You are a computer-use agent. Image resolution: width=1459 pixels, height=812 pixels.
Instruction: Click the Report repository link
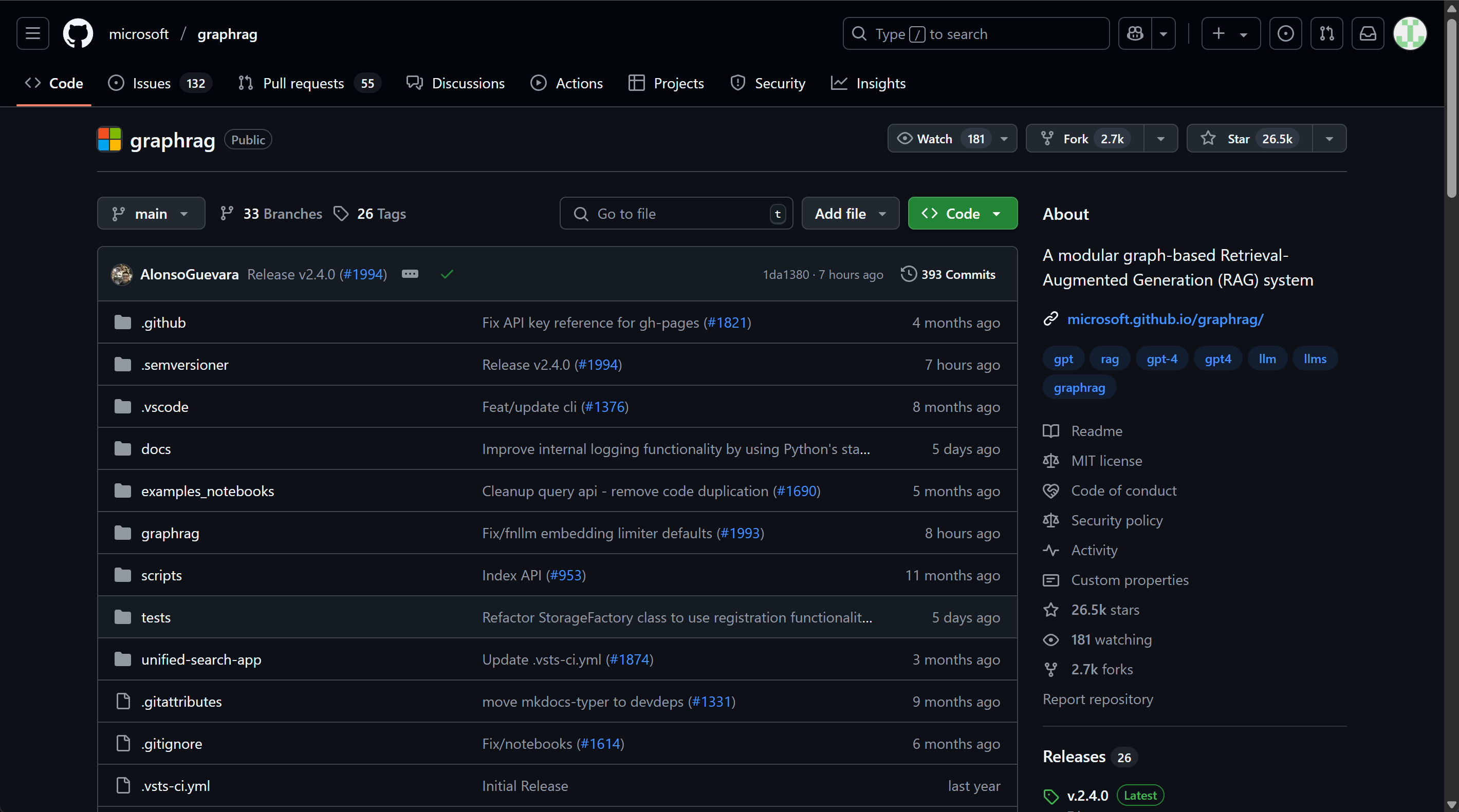pos(1098,700)
